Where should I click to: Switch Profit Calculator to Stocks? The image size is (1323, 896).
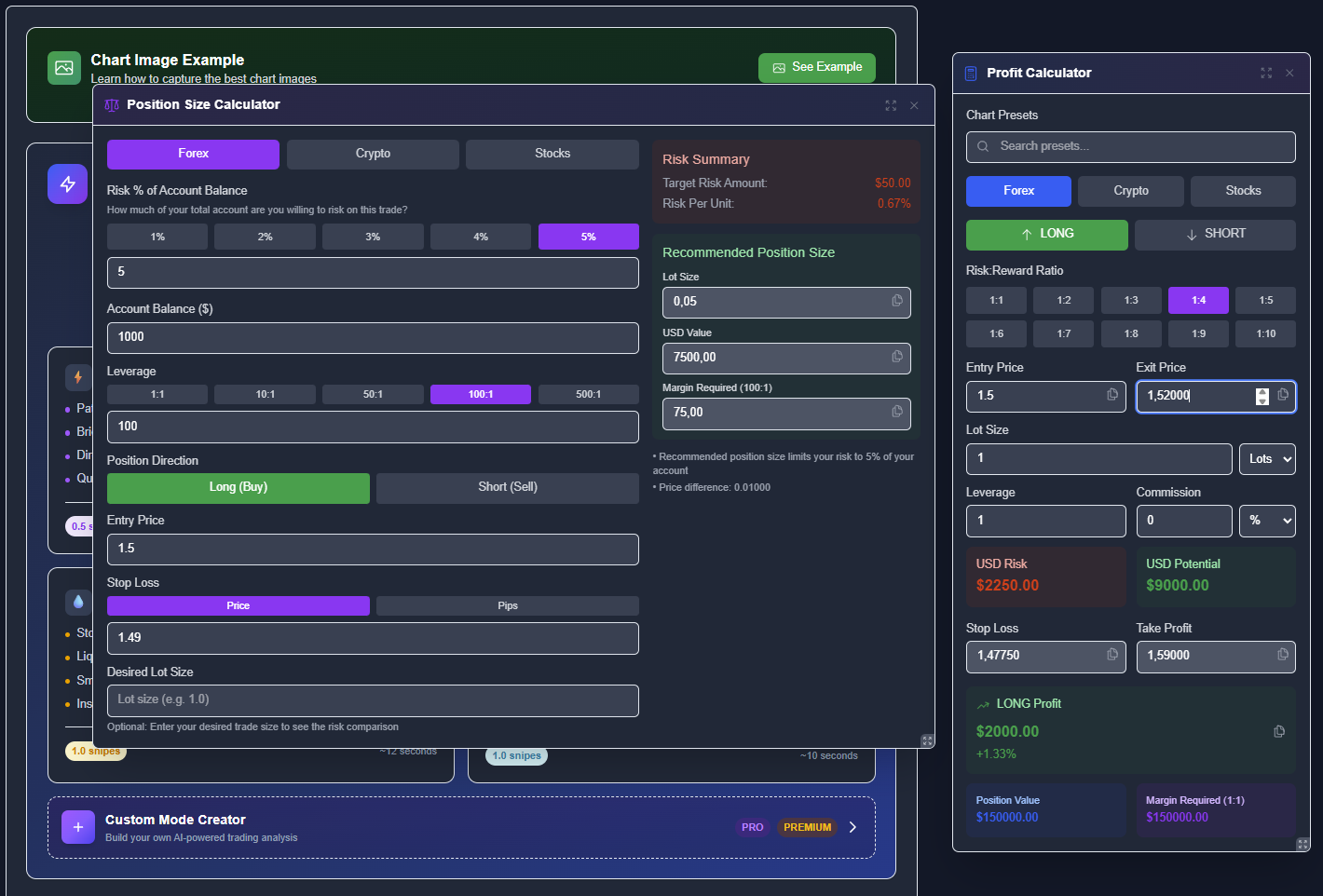coord(1243,191)
